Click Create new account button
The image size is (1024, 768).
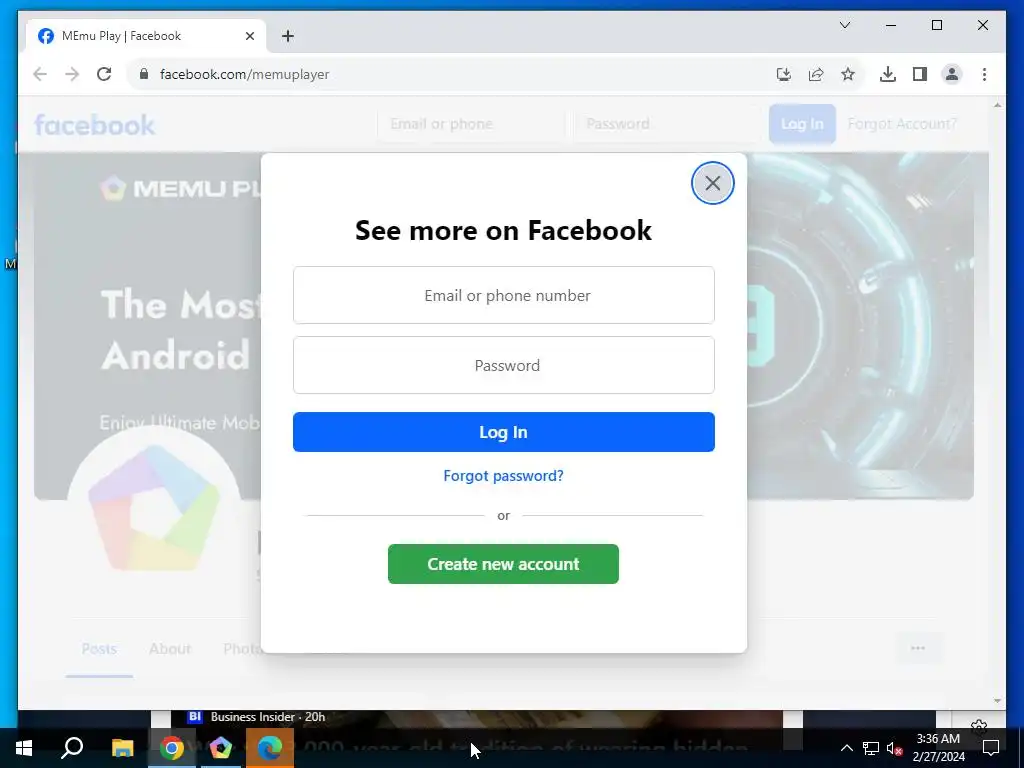click(504, 564)
